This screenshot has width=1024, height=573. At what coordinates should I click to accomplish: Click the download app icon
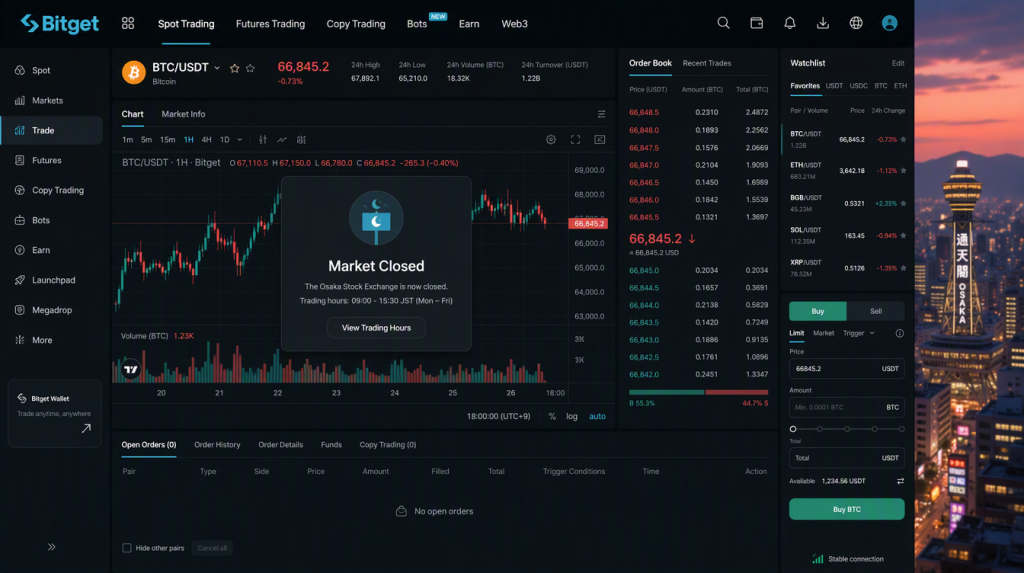[x=823, y=23]
